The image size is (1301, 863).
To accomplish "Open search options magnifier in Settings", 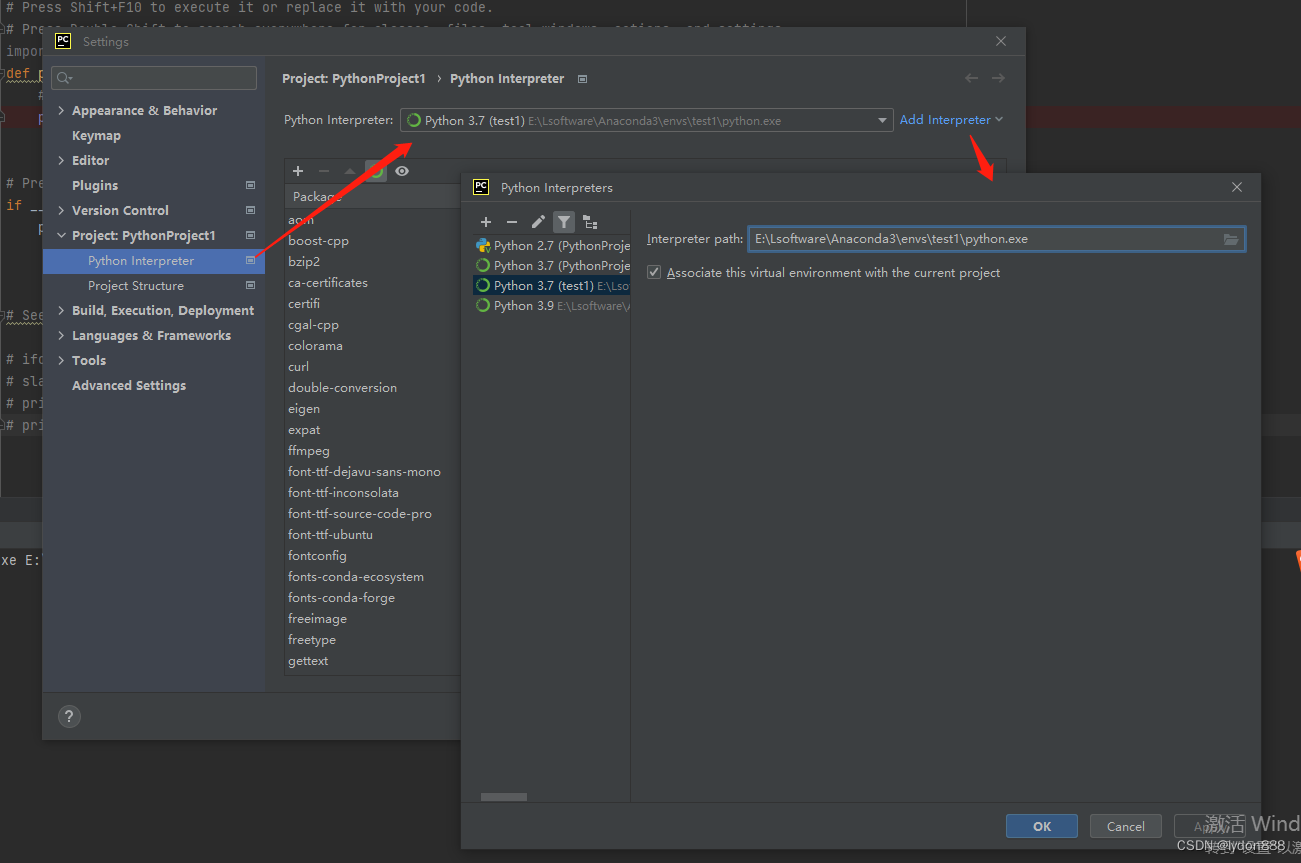I will click(65, 78).
